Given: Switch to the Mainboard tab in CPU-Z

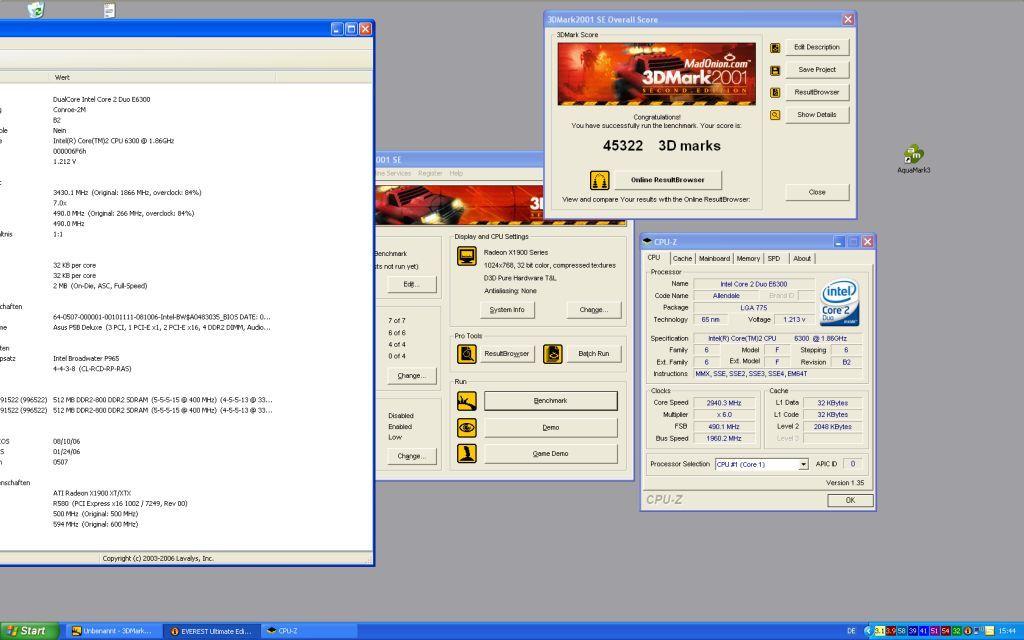Looking at the screenshot, I should pos(714,259).
